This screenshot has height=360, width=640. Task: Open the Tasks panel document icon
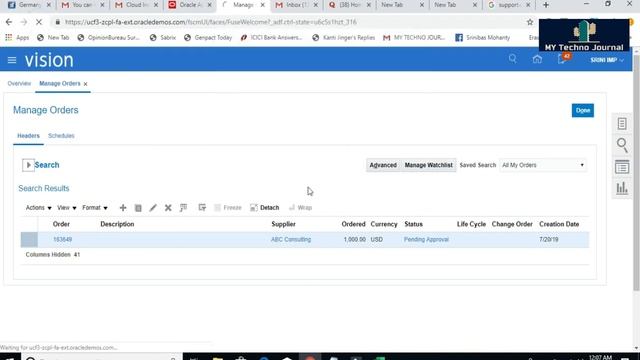622,124
